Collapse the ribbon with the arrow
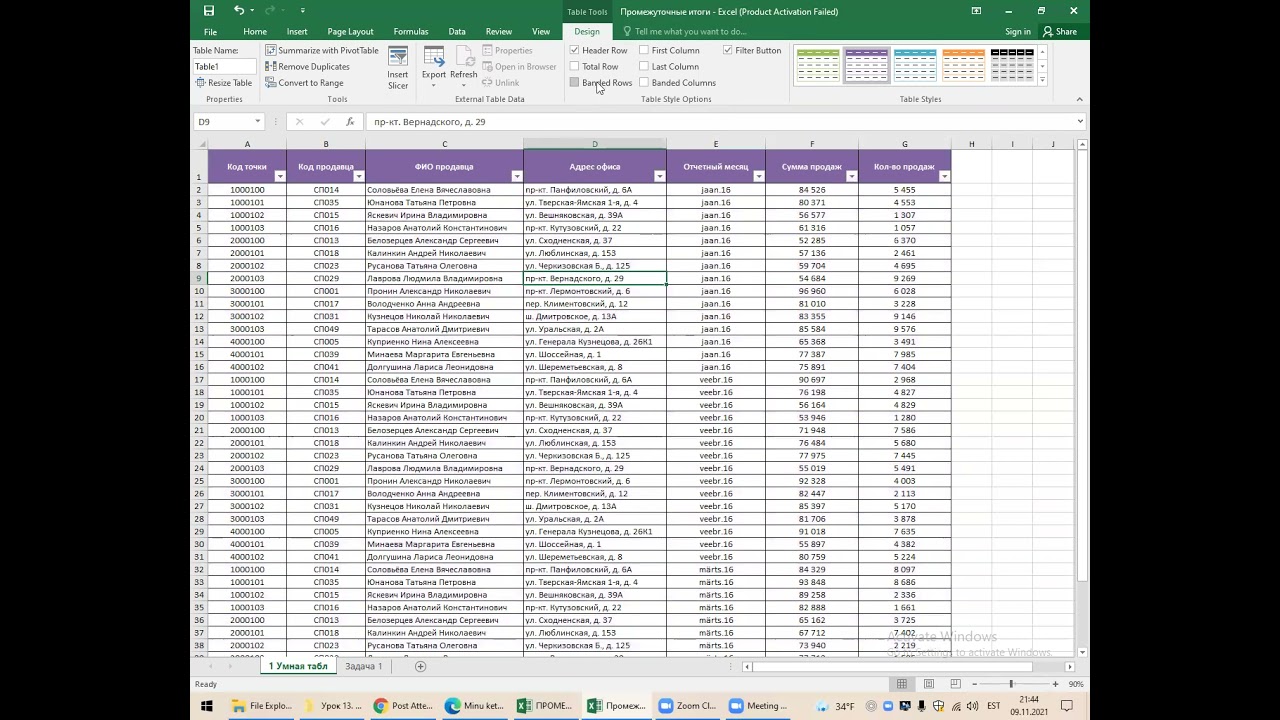The height and width of the screenshot is (720, 1280). (1079, 99)
